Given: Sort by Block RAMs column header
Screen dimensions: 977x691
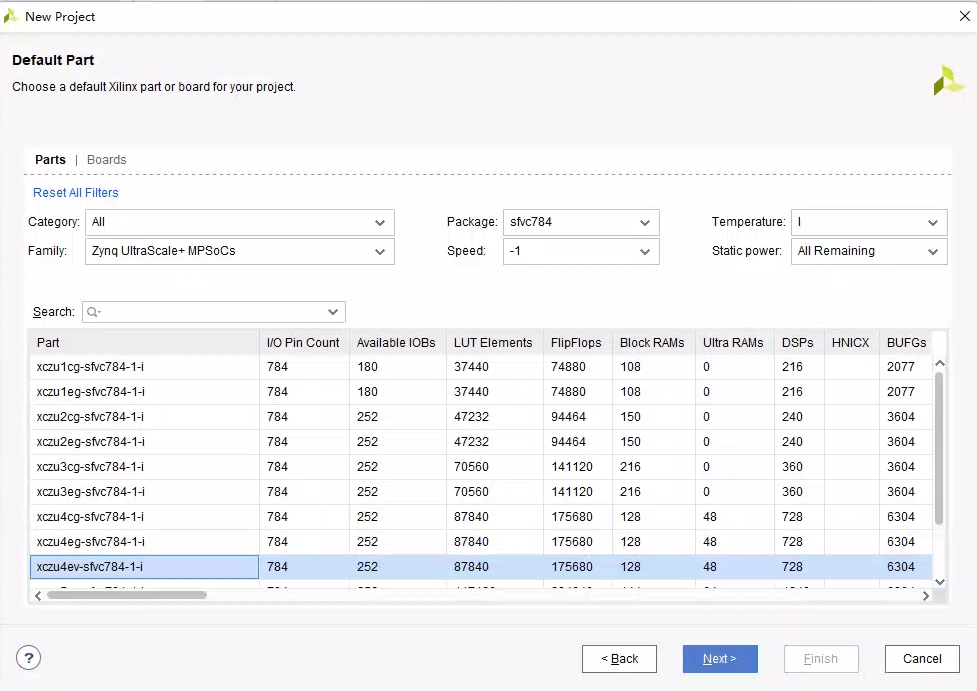Looking at the screenshot, I should coord(654,343).
